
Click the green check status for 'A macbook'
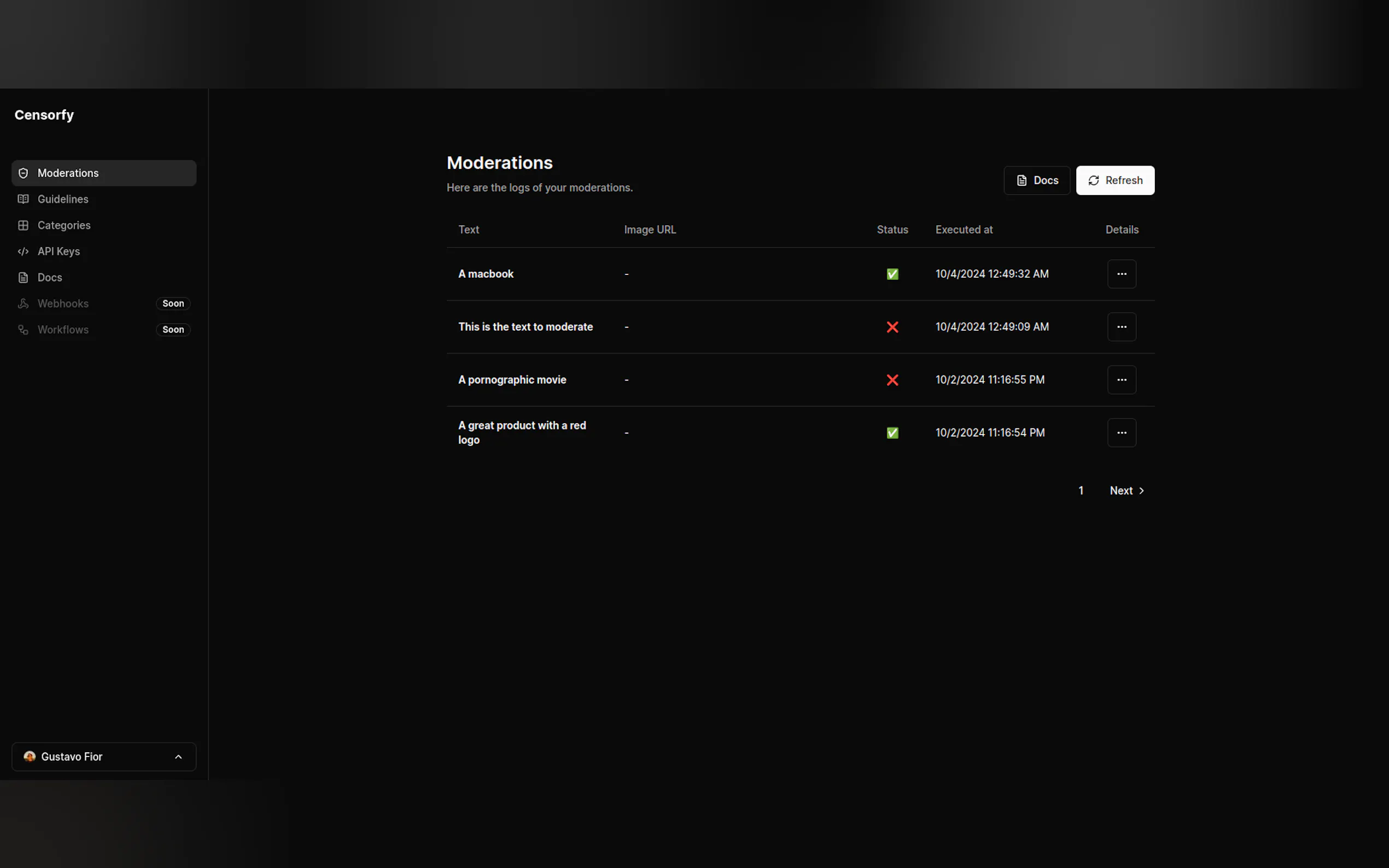892,274
